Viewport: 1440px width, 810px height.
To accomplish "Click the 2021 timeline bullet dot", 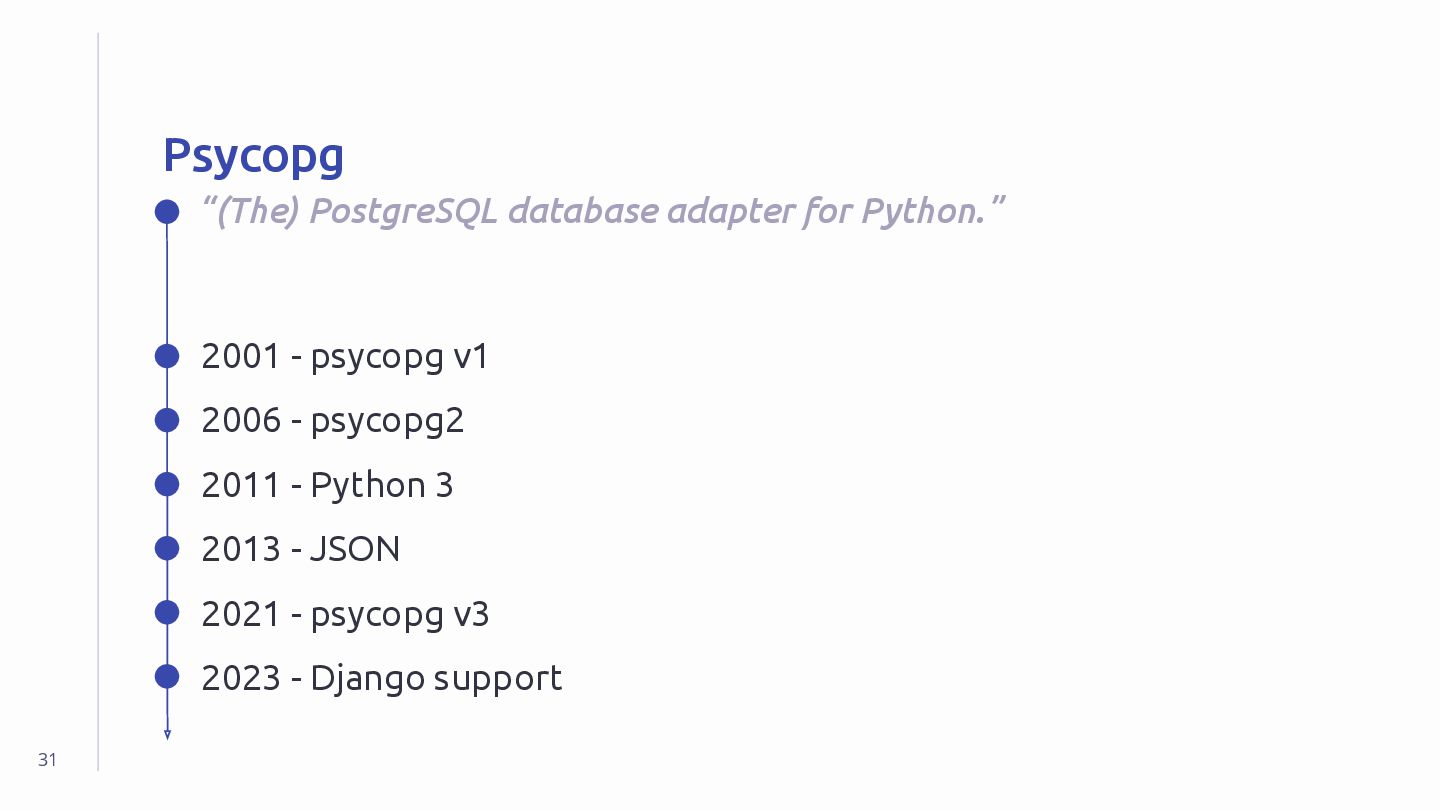I will (x=167, y=612).
